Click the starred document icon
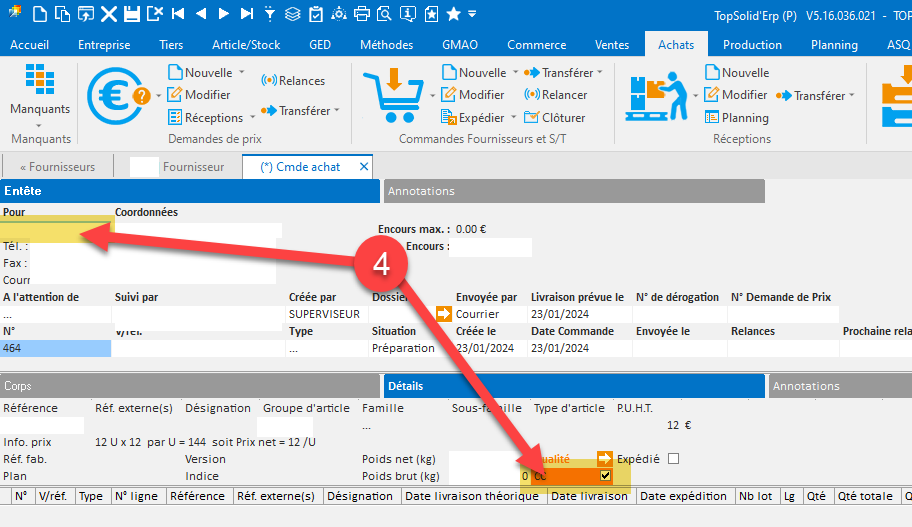Image resolution: width=912 pixels, height=527 pixels. pyautogui.click(x=431, y=13)
